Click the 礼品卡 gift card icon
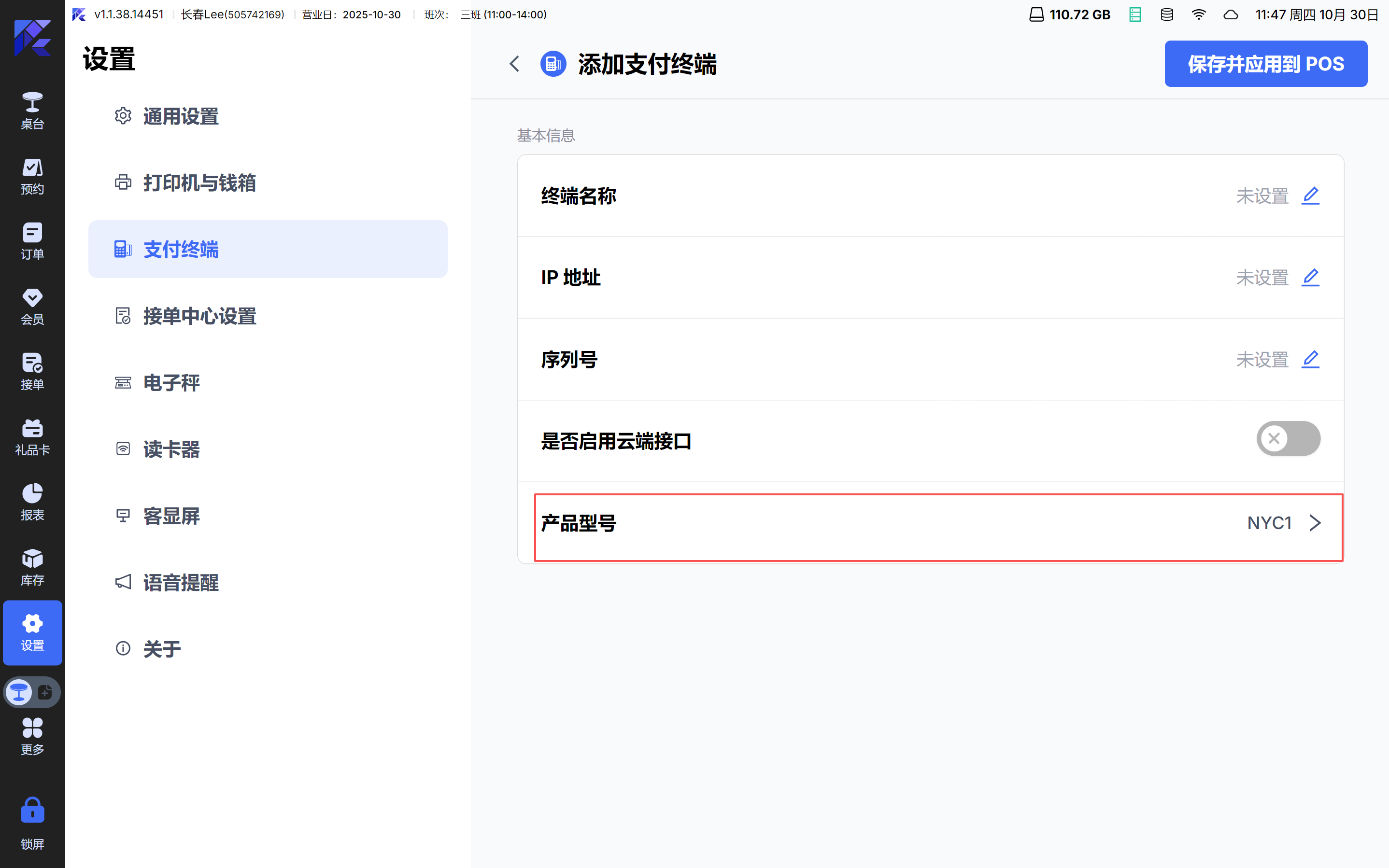Viewport: 1389px width, 868px height. click(x=32, y=436)
